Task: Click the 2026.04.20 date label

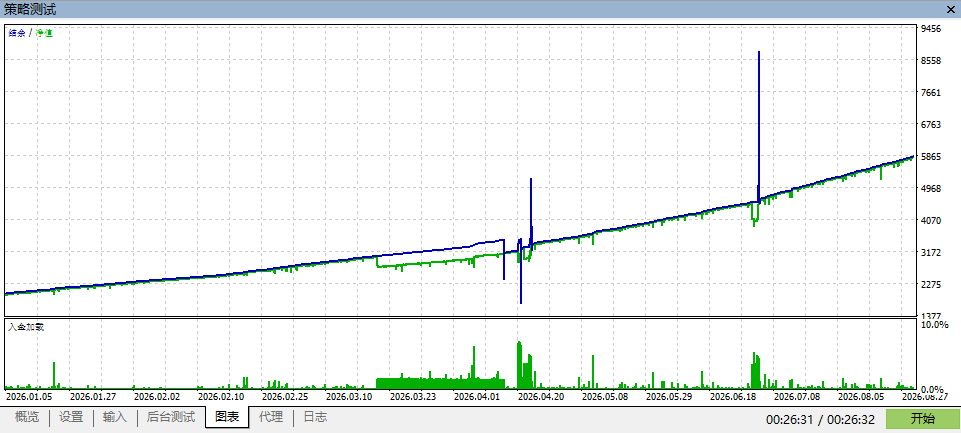Action: point(541,396)
